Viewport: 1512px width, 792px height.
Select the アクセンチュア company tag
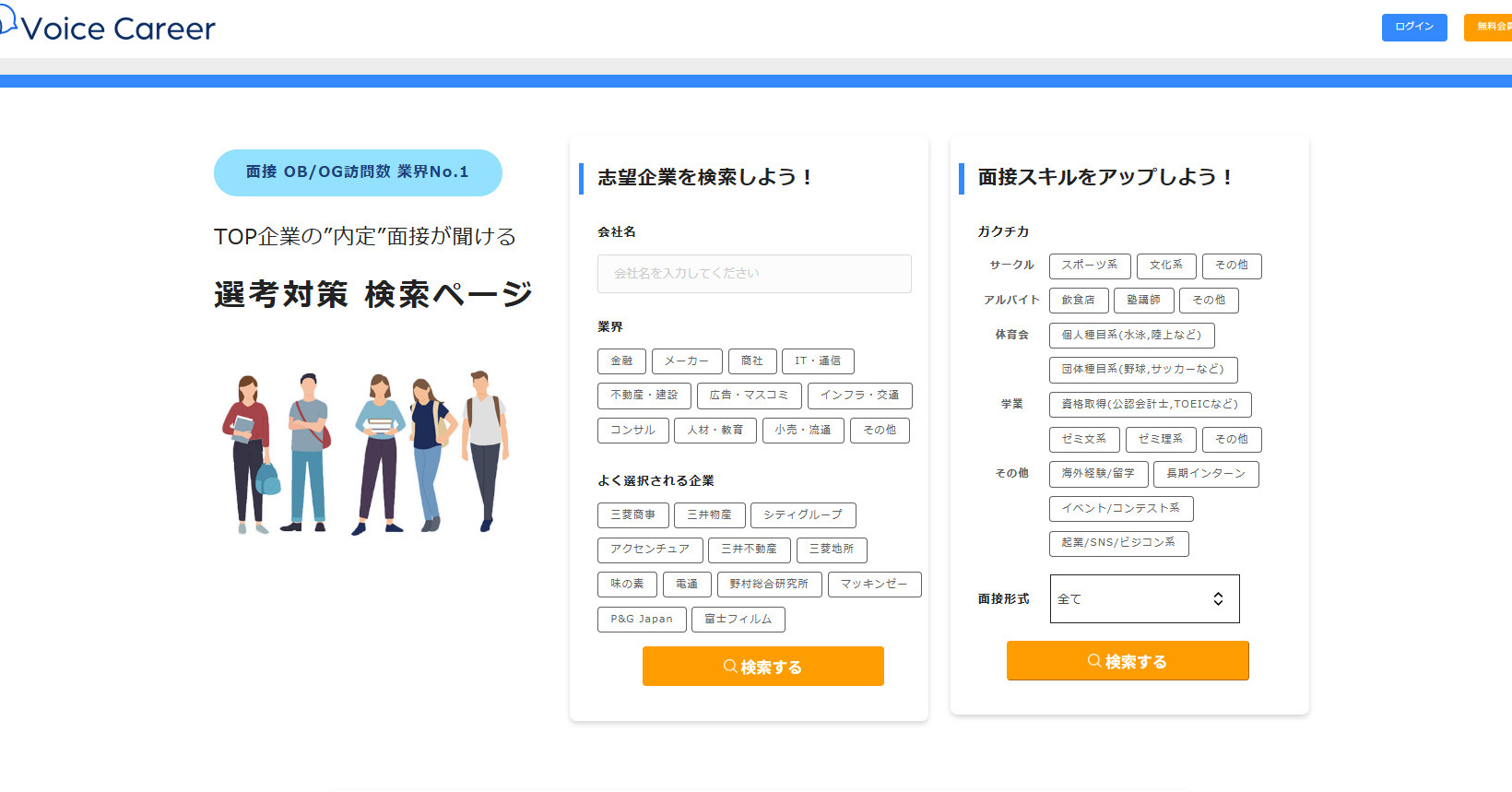[x=649, y=550]
